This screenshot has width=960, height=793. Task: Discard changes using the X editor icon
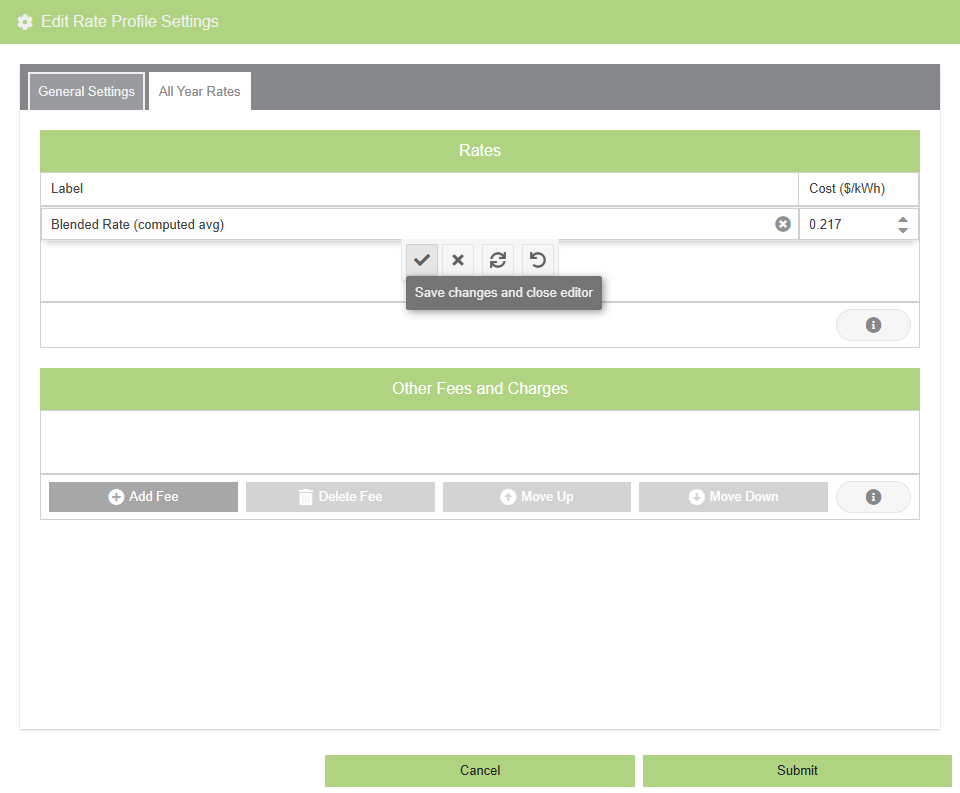(458, 259)
